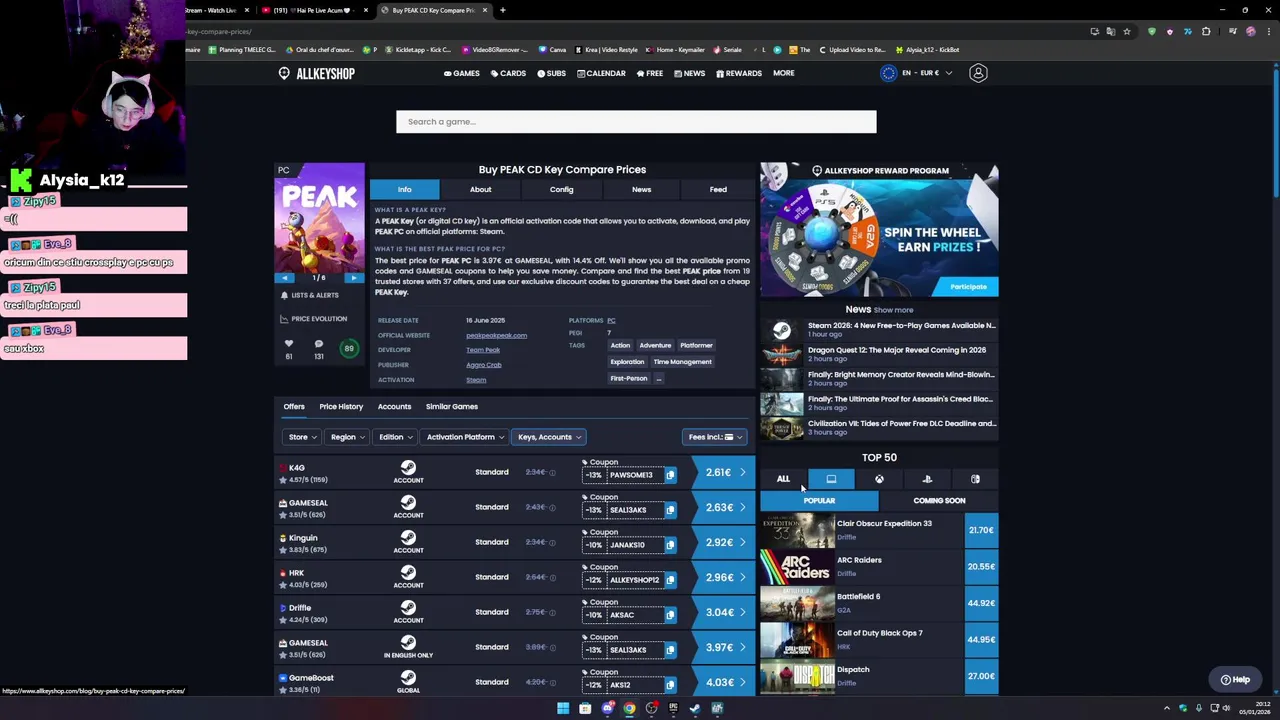The height and width of the screenshot is (720, 1280).
Task: Click the Help chat button
Action: (x=1235, y=679)
